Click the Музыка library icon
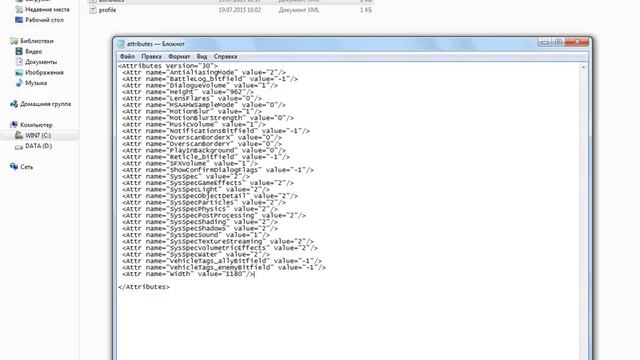This screenshot has width=640, height=360. [x=19, y=83]
